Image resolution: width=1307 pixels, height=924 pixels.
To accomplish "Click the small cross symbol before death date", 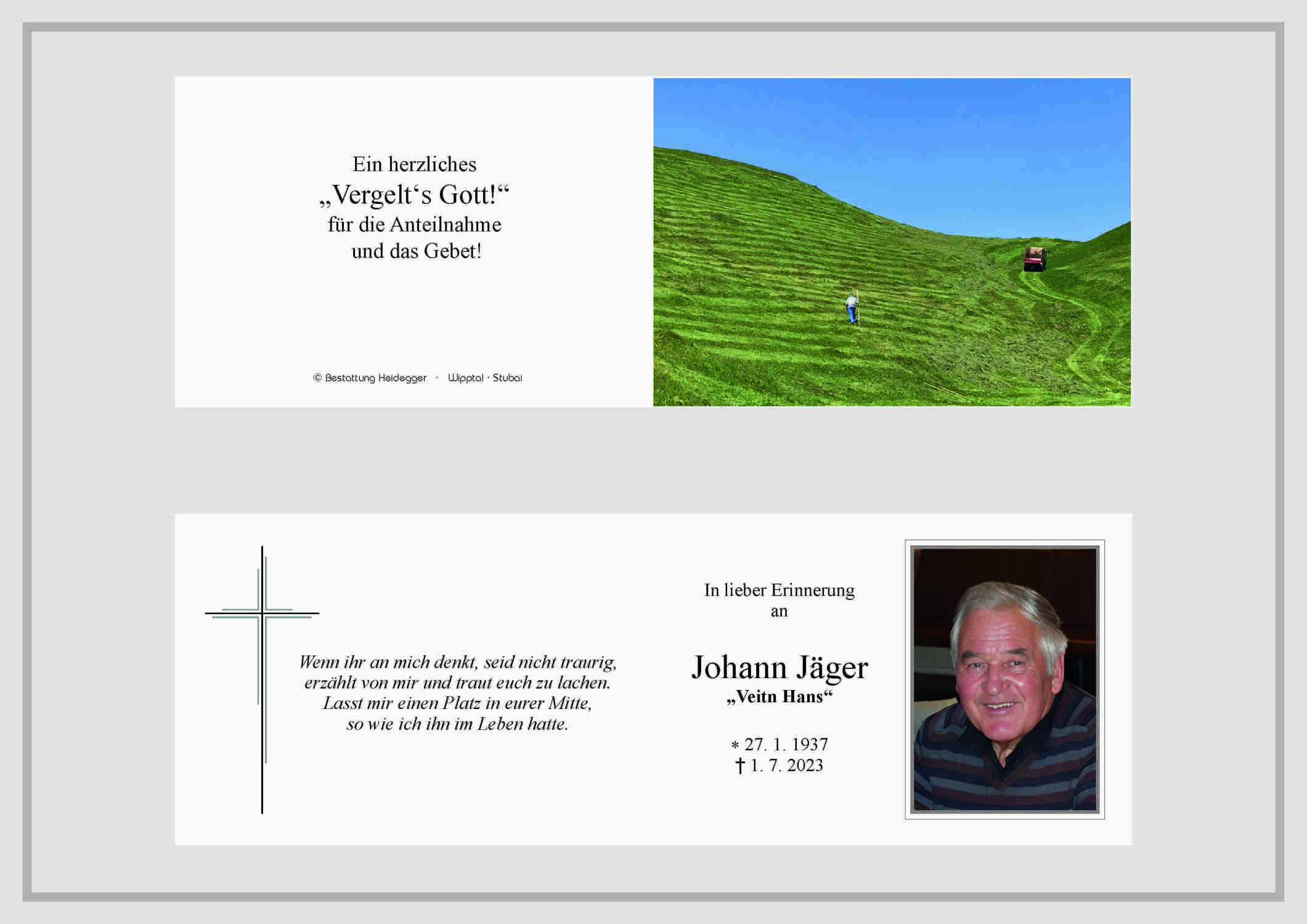I will coord(740,766).
